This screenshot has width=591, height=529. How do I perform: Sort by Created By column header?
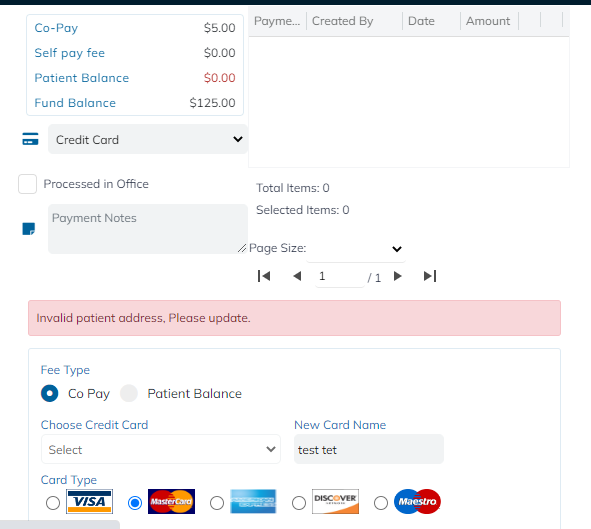pos(343,21)
